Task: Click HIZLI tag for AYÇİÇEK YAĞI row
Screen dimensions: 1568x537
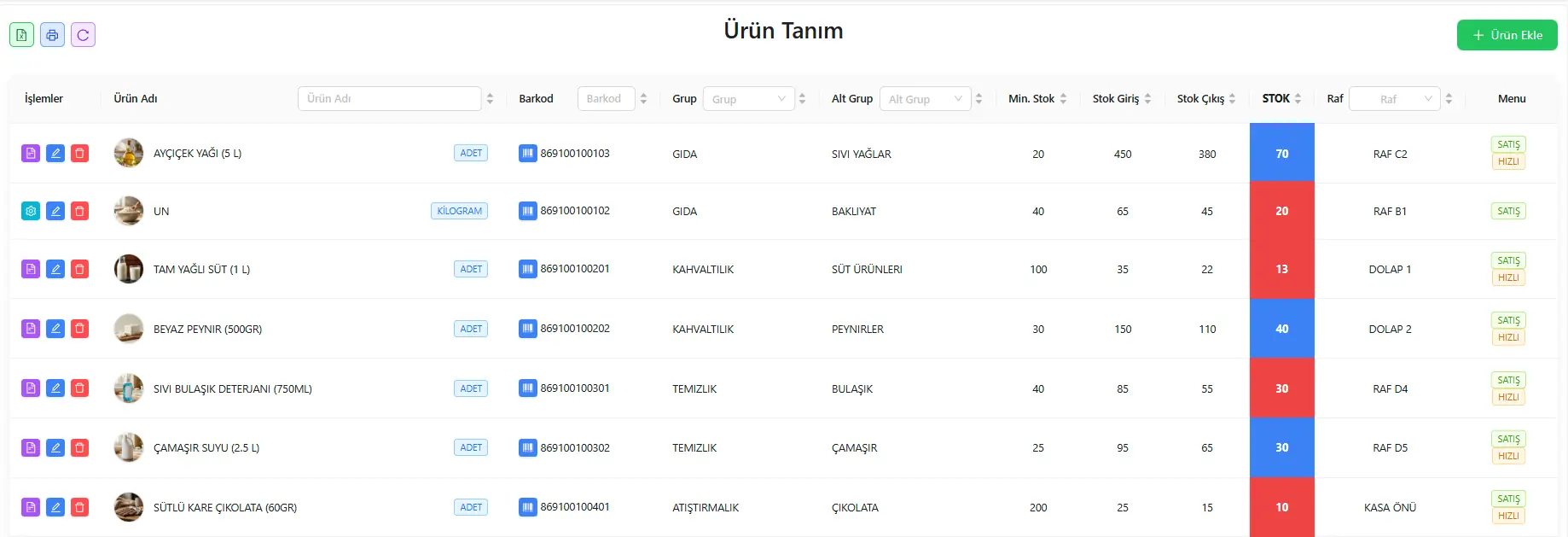Action: click(x=1508, y=161)
